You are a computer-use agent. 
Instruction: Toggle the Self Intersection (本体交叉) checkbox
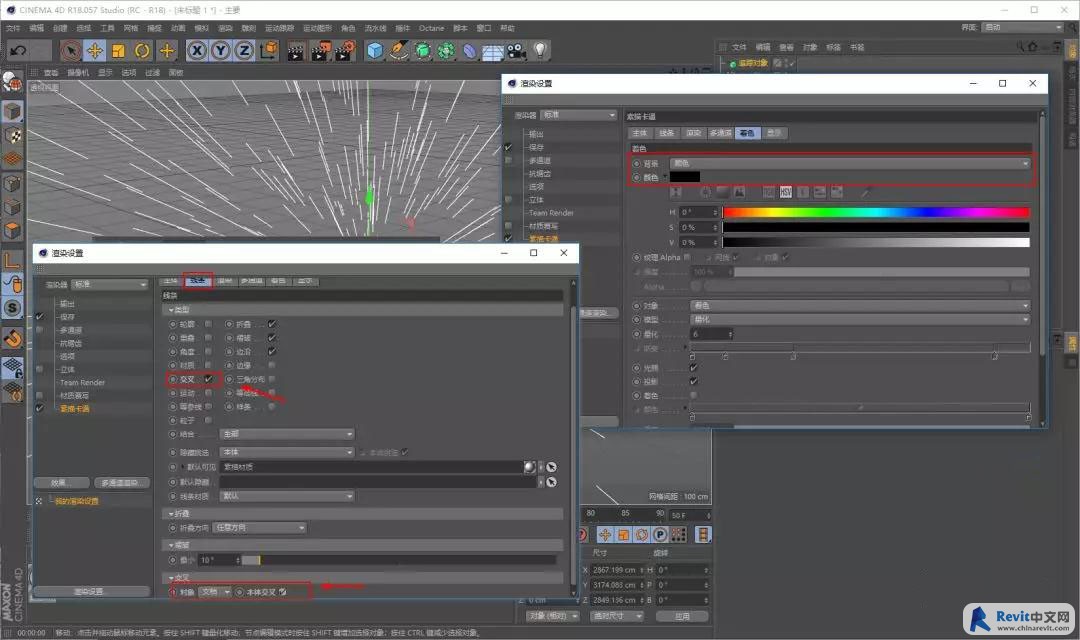coord(283,592)
